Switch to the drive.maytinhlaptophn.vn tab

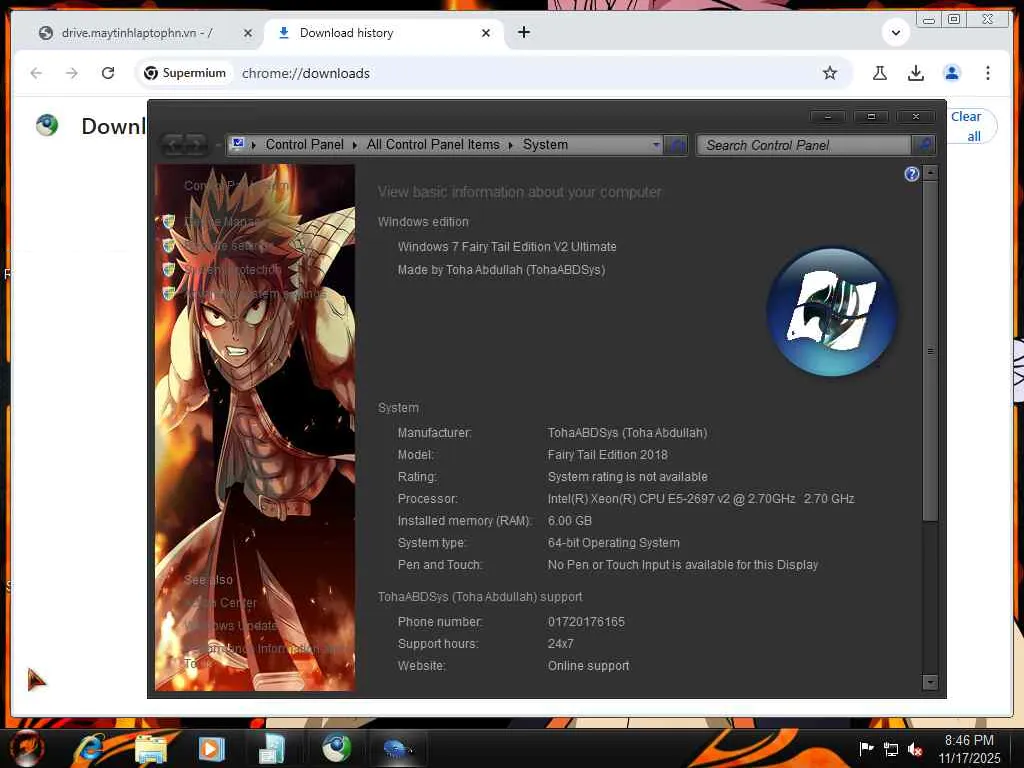point(137,33)
